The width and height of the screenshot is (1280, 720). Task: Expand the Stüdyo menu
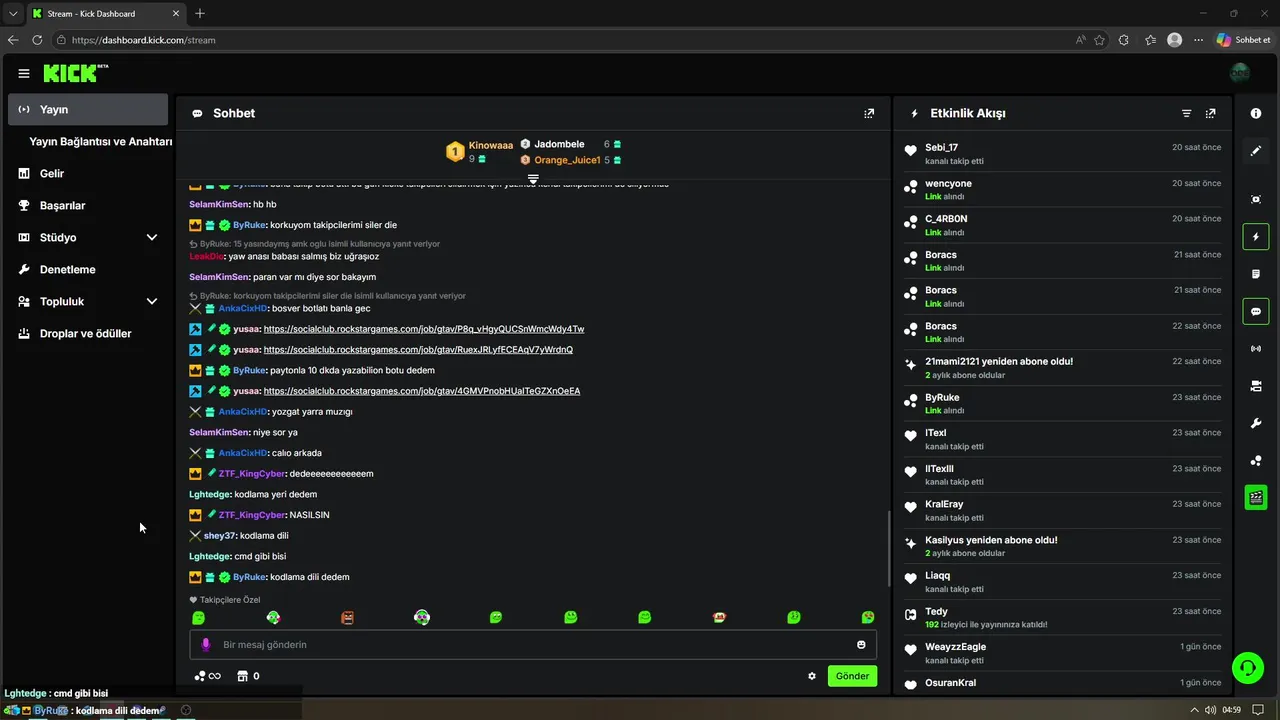tap(152, 237)
